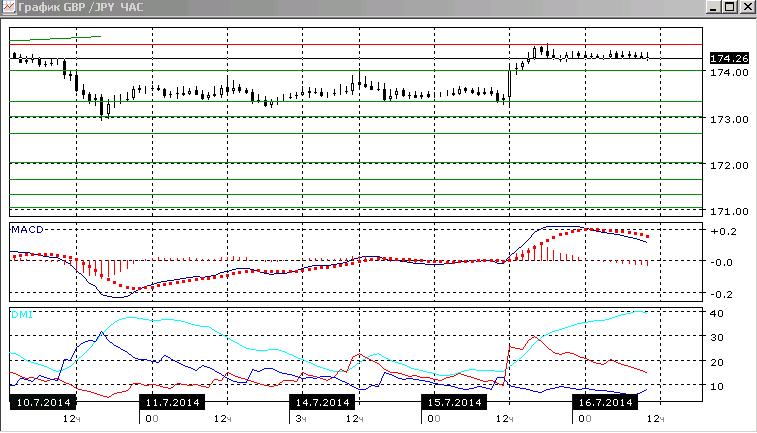Click the 15.7.2014 date marker

click(454, 403)
